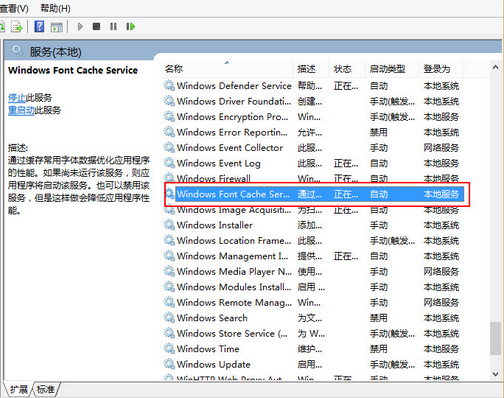The image size is (504, 398).
Task: Click the export list toolbar icon
Action: (x=16, y=27)
